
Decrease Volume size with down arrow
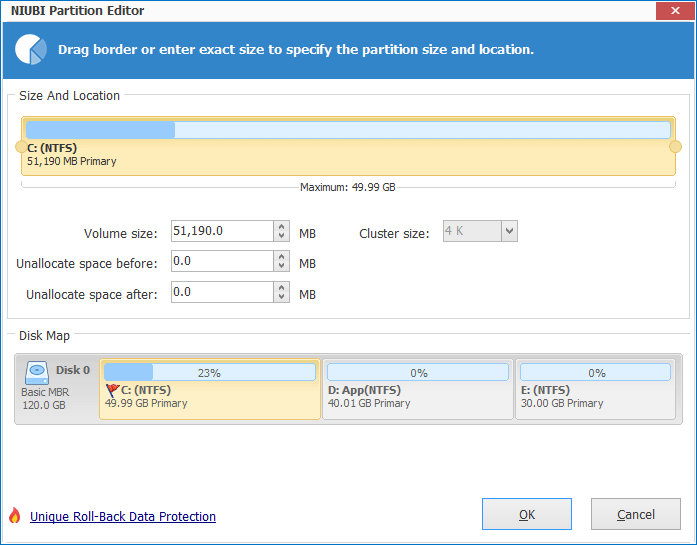click(281, 236)
